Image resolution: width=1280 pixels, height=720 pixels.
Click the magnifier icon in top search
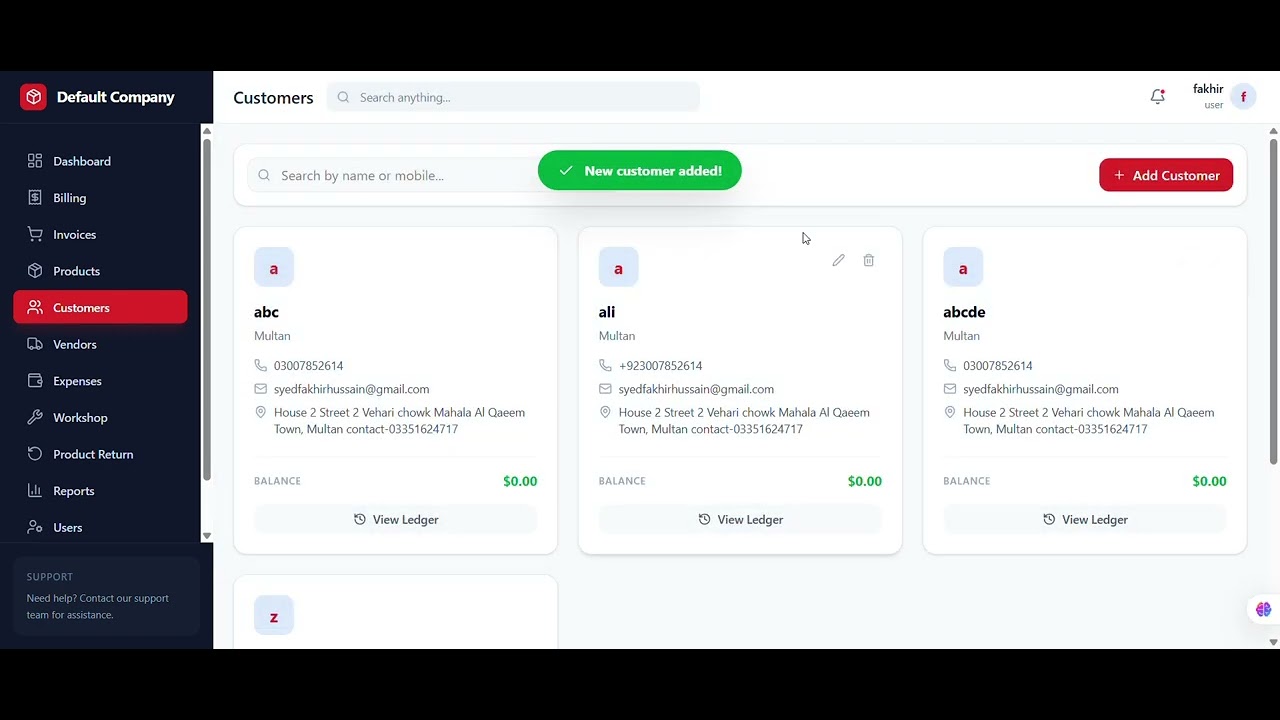pyautogui.click(x=343, y=97)
